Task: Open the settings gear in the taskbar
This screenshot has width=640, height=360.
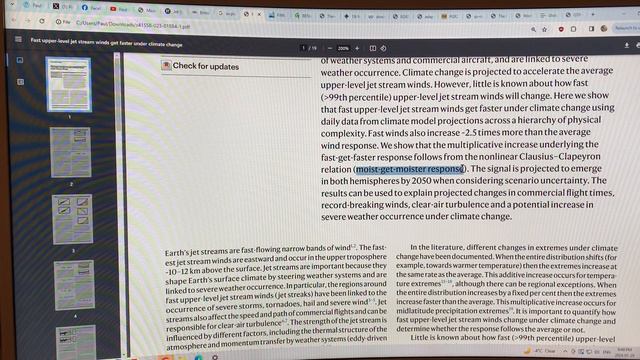Action: pyautogui.click(x=215, y=357)
